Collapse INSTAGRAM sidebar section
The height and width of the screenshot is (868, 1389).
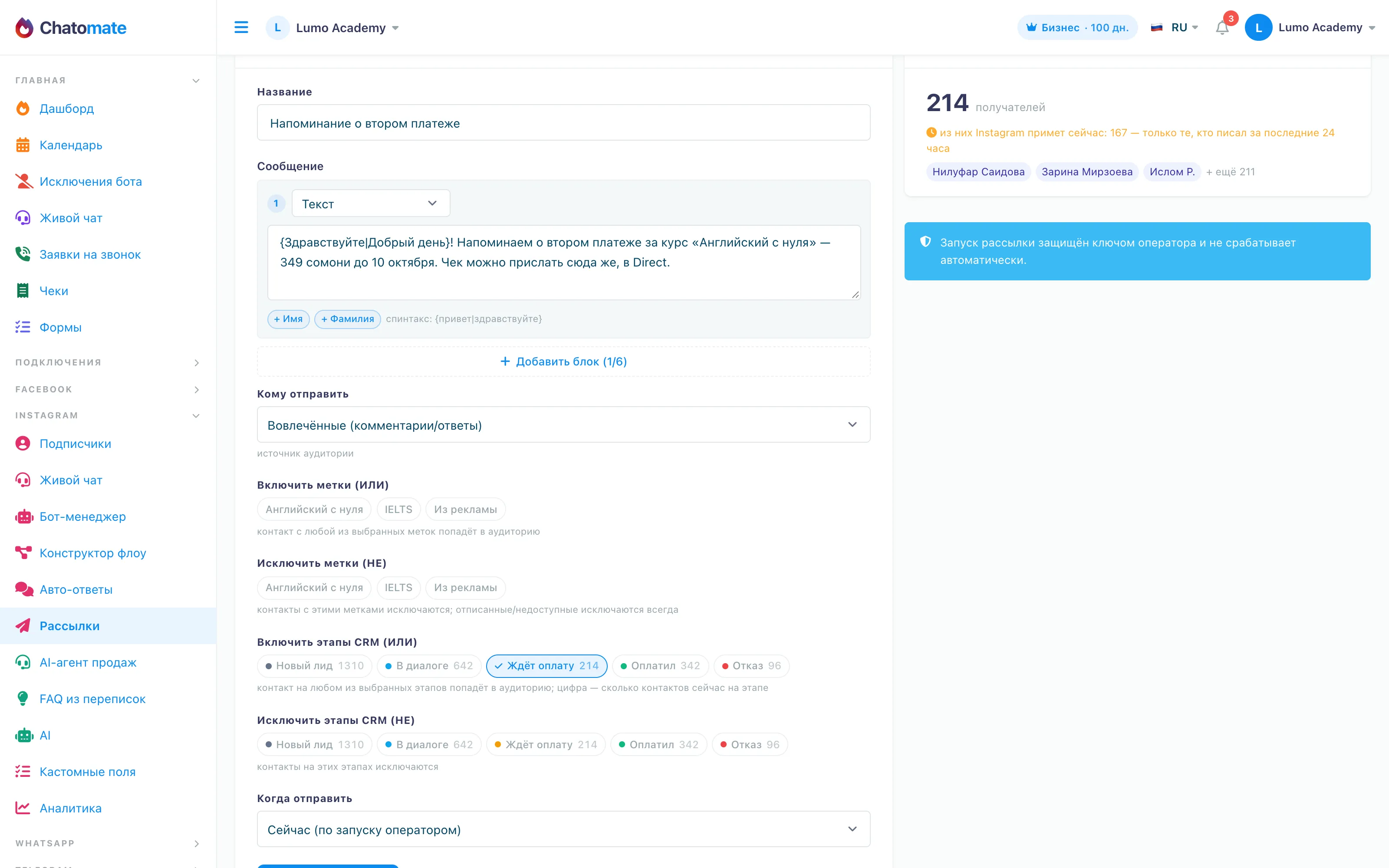coord(108,416)
